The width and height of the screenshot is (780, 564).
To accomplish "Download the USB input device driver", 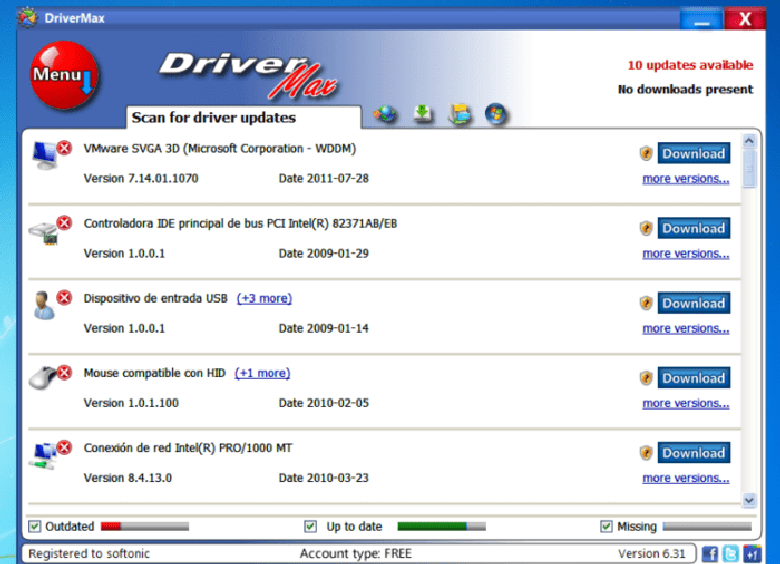I will coord(693,303).
